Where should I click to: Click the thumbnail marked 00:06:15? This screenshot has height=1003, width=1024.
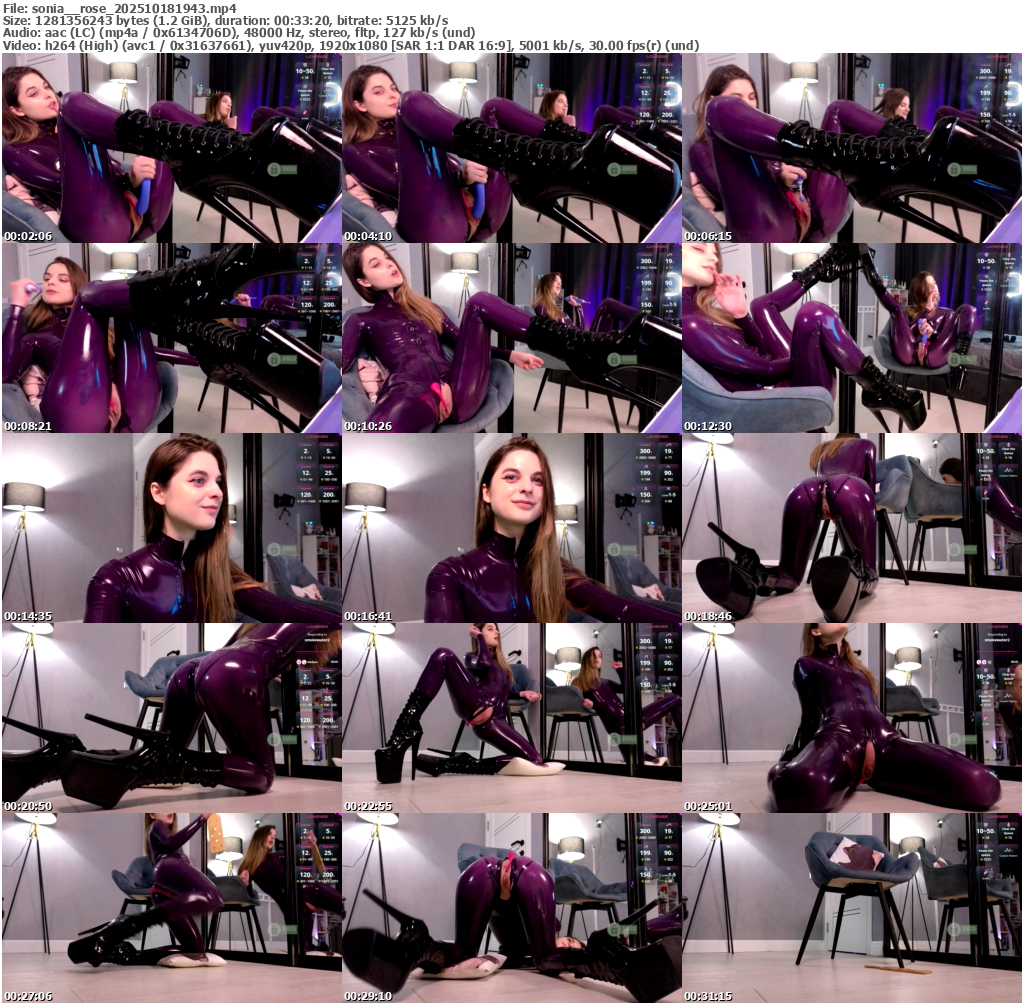coord(851,148)
